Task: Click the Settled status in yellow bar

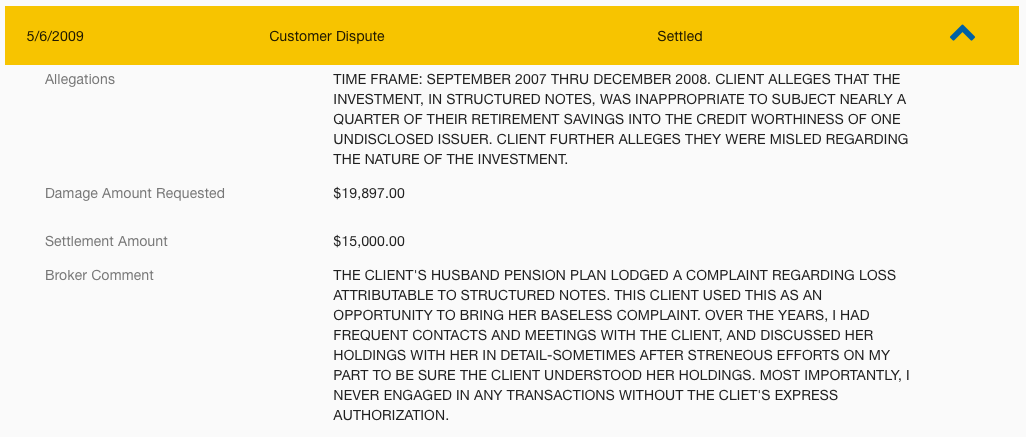Action: pos(680,37)
